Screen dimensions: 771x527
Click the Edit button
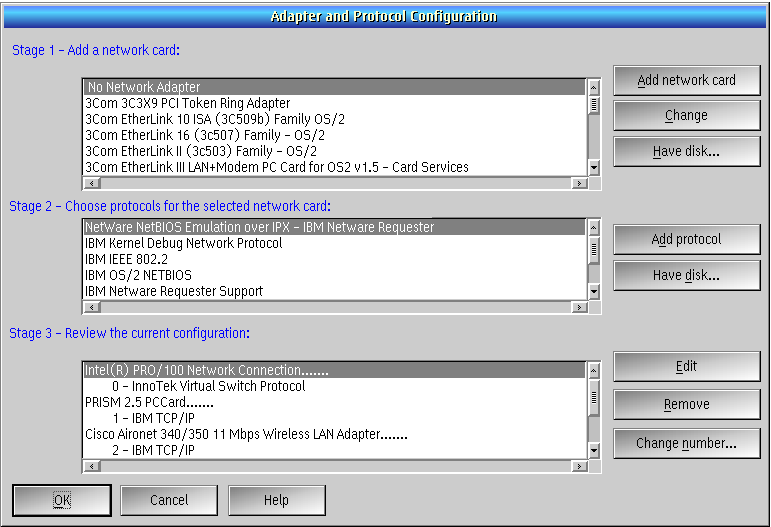click(686, 366)
